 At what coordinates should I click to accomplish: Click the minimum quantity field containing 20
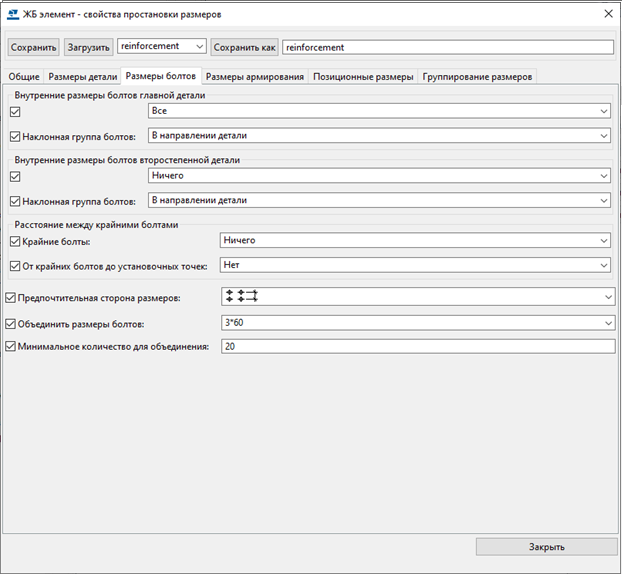tap(416, 347)
